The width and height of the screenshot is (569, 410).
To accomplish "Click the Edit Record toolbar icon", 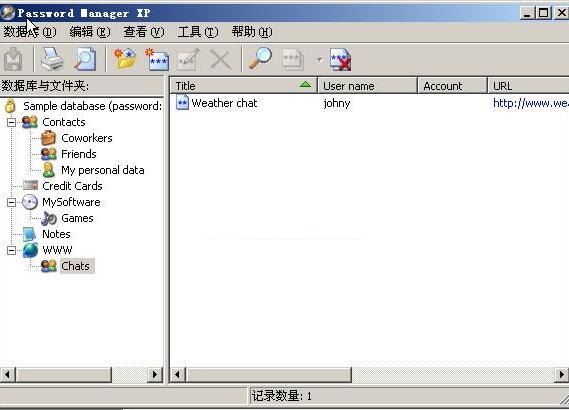I will pos(188,60).
